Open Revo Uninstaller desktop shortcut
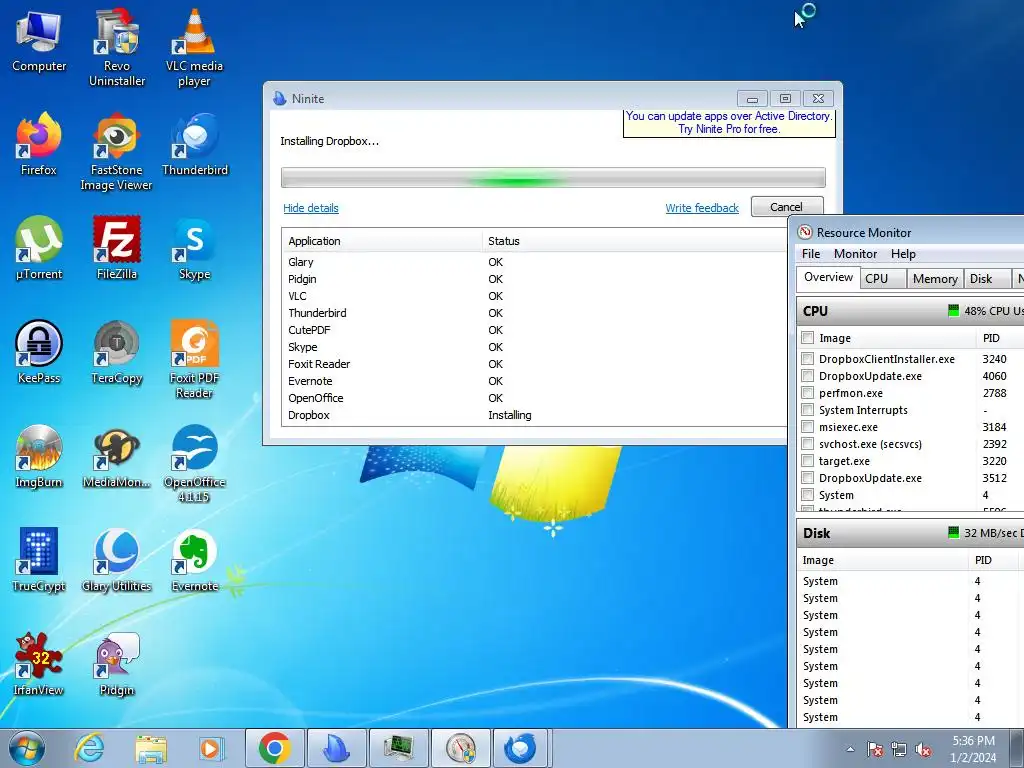The height and width of the screenshot is (768, 1024). 117,49
